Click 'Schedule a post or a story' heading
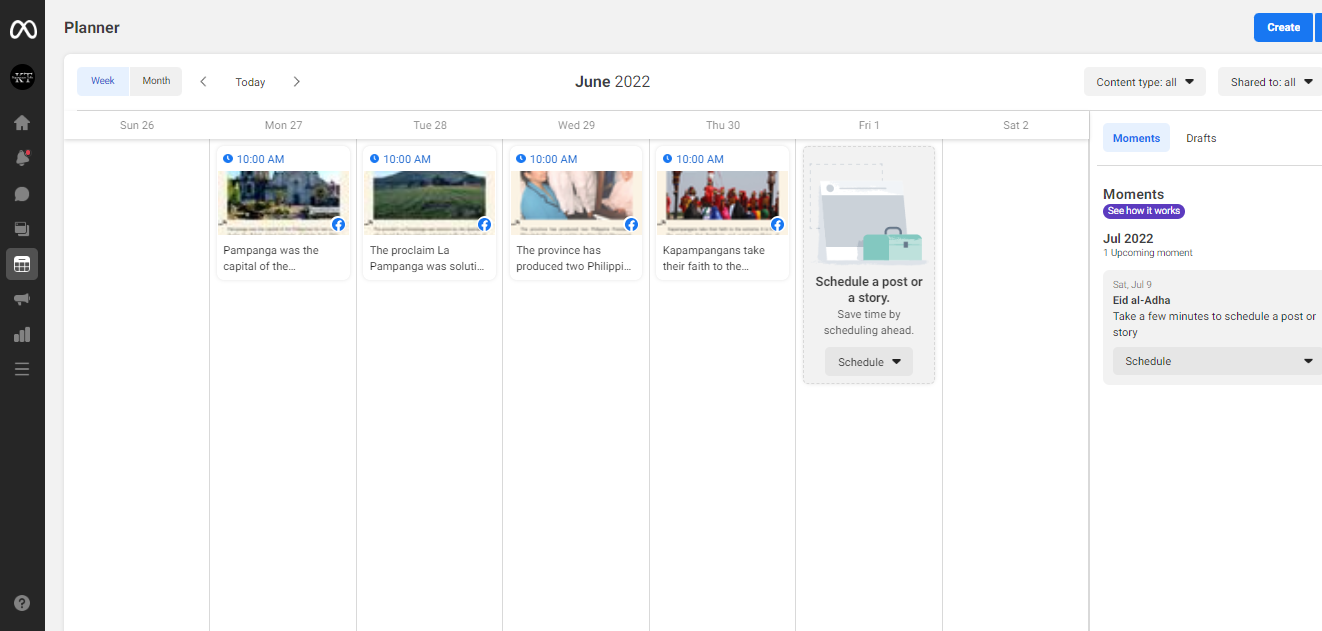 pyautogui.click(x=869, y=289)
